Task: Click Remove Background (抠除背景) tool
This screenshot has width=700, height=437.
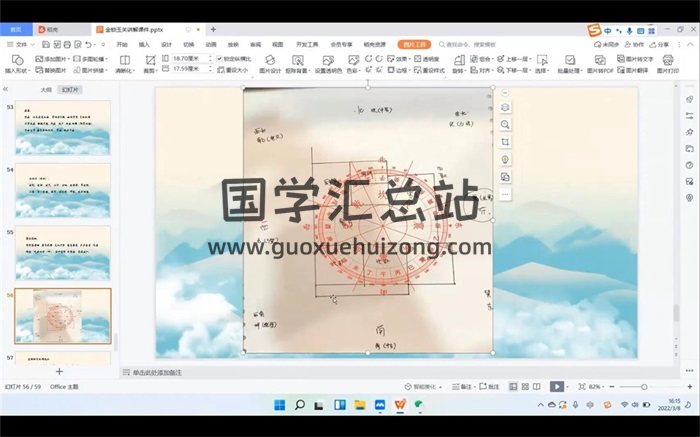Action: (x=297, y=64)
